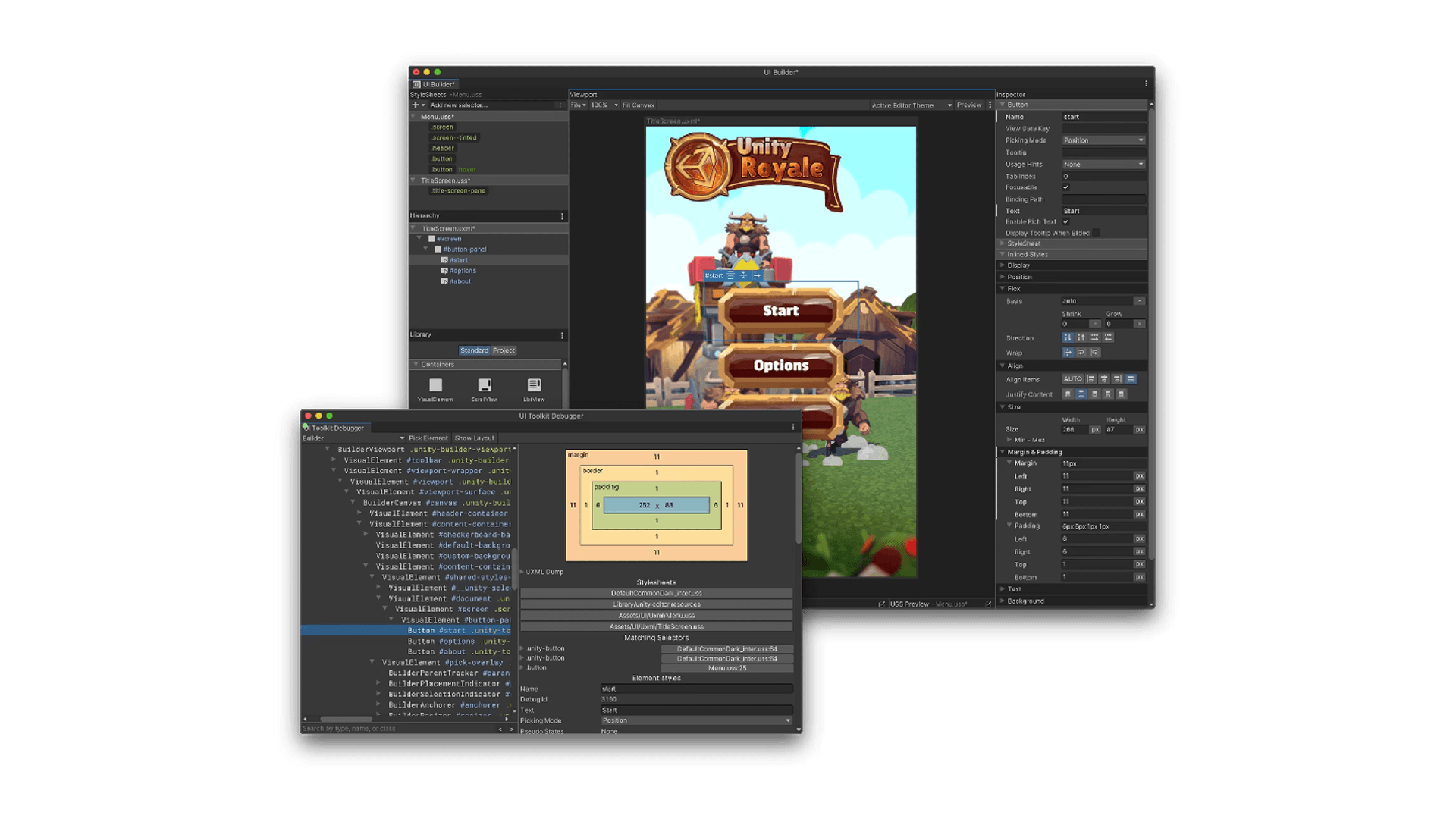This screenshot has width=1456, height=819.
Task: Toggle the Focusable checkbox
Action: 1065,187
